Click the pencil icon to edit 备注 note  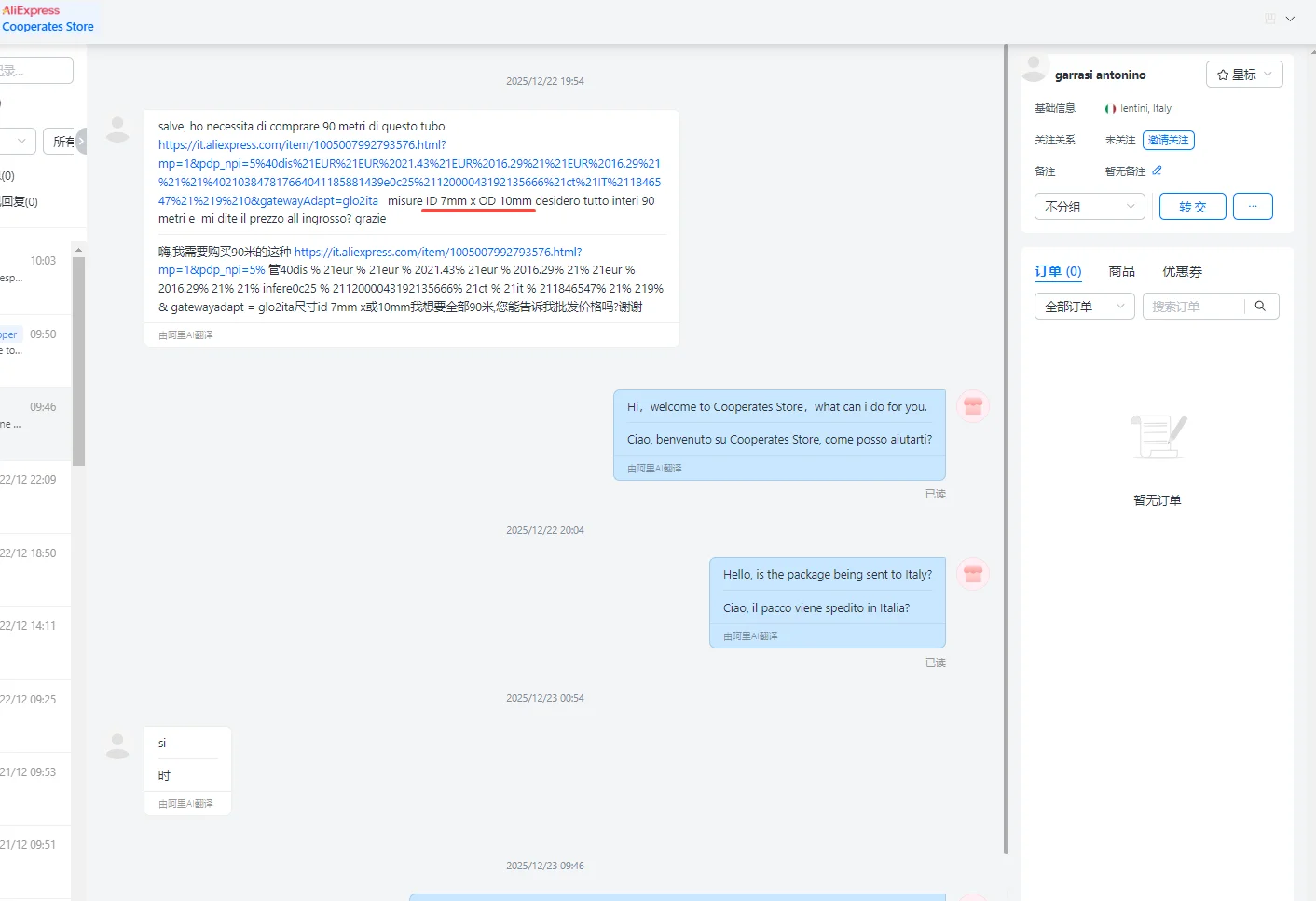(1157, 171)
